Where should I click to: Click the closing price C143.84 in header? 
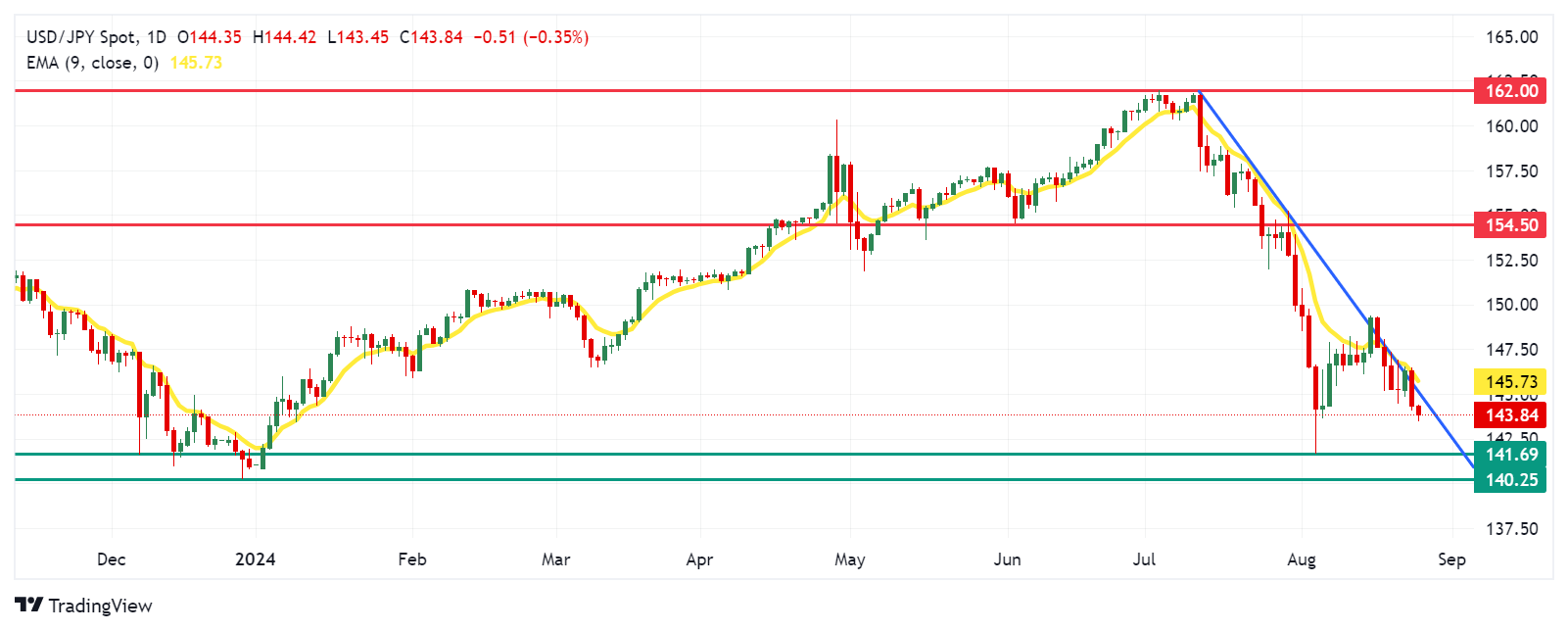[x=431, y=37]
